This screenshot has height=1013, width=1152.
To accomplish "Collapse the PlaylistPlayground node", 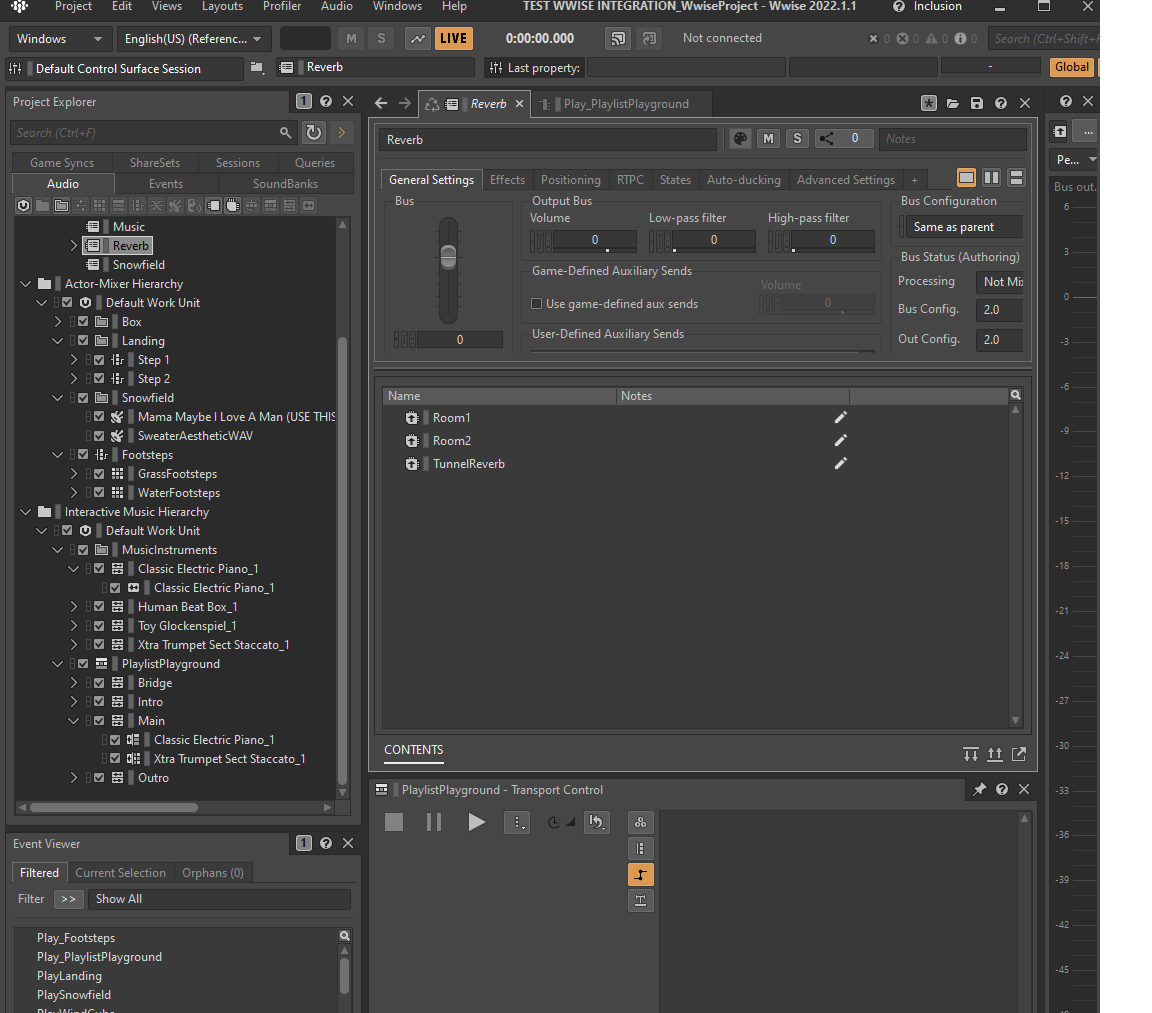I will tap(57, 664).
